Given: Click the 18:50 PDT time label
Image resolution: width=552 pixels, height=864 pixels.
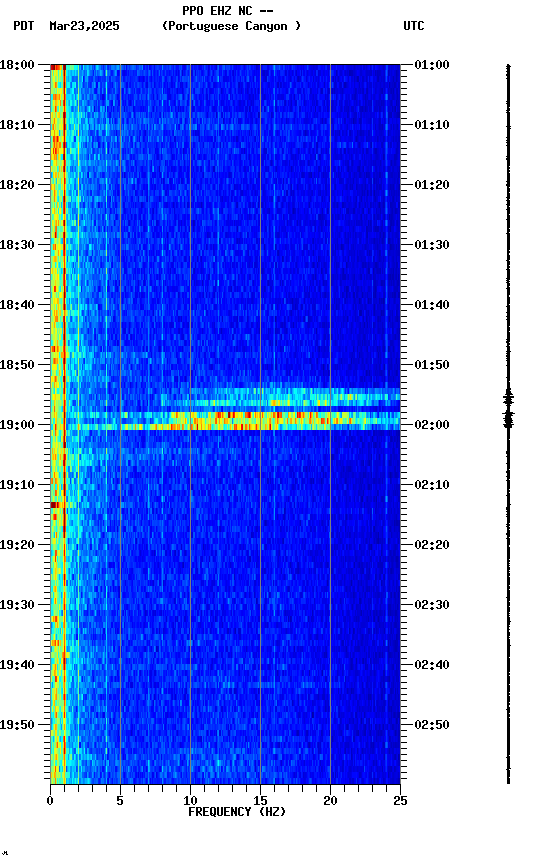Looking at the screenshot, I should coord(17,365).
